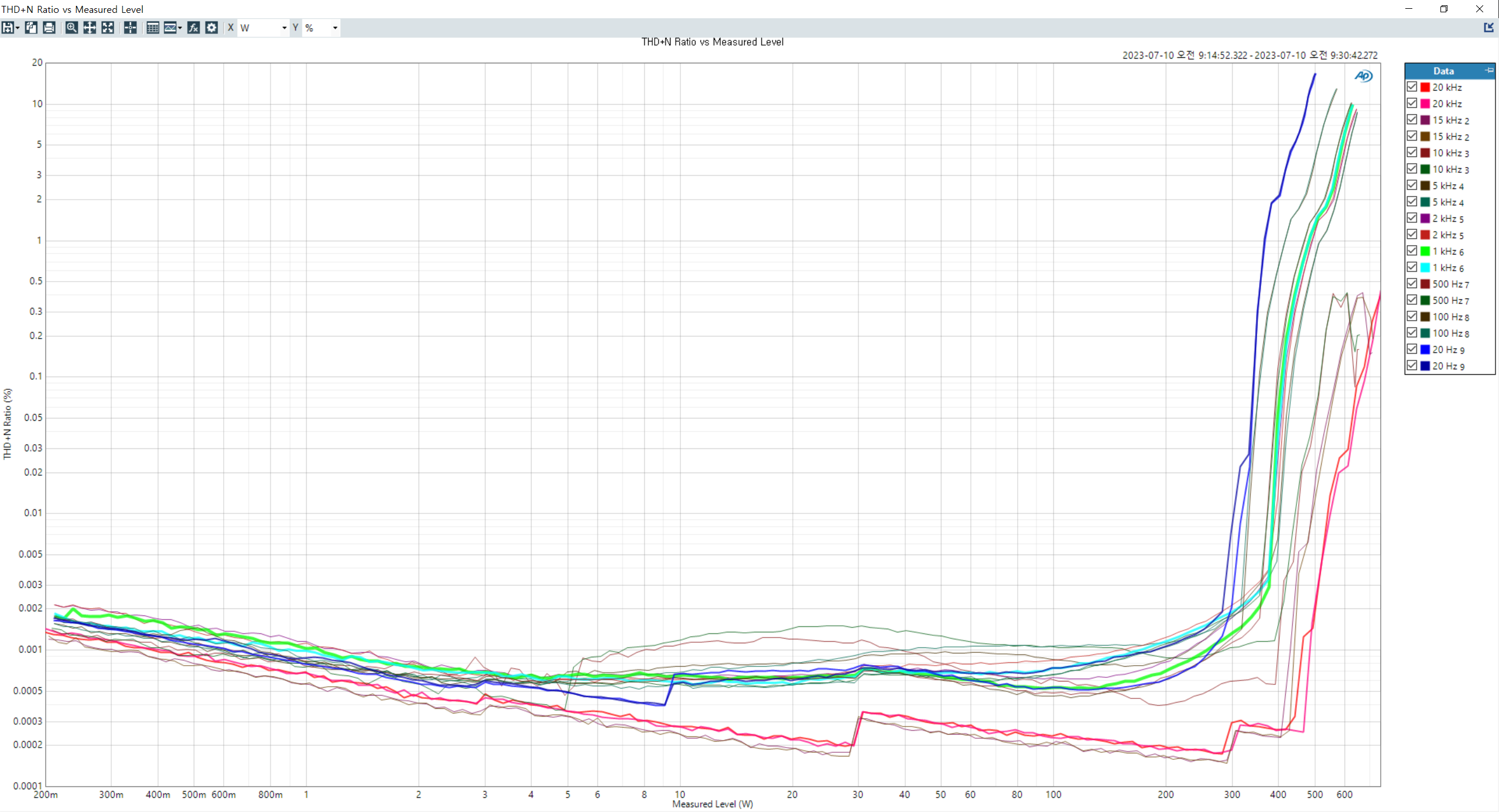Open the Save icon's dropdown arrow

(x=18, y=28)
